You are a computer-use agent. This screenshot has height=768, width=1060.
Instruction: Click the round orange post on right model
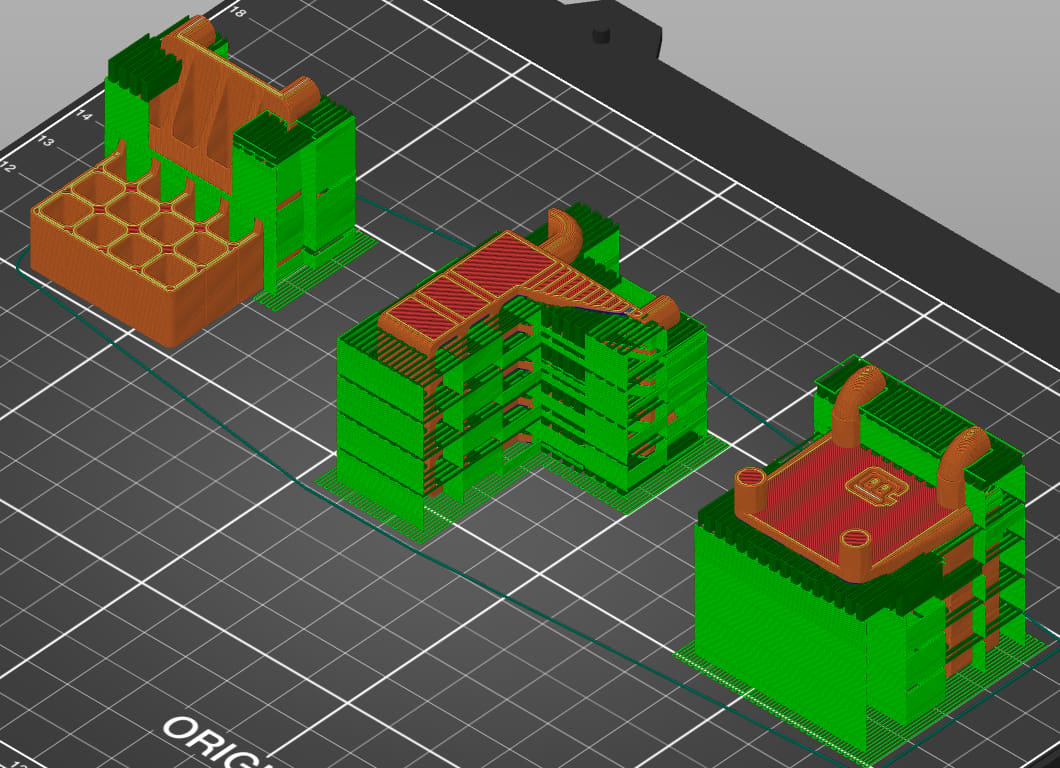[750, 482]
